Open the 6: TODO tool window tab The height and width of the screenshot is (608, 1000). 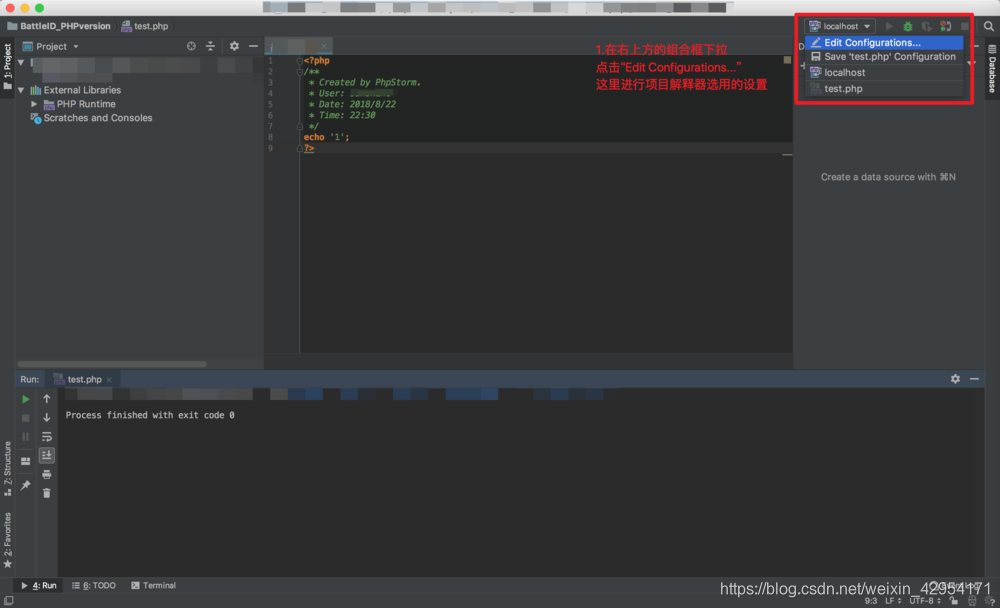click(94, 586)
